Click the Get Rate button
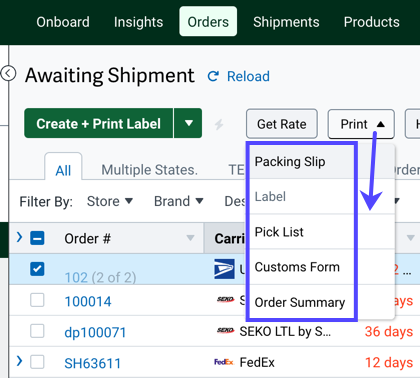The height and width of the screenshot is (378, 420). (282, 124)
